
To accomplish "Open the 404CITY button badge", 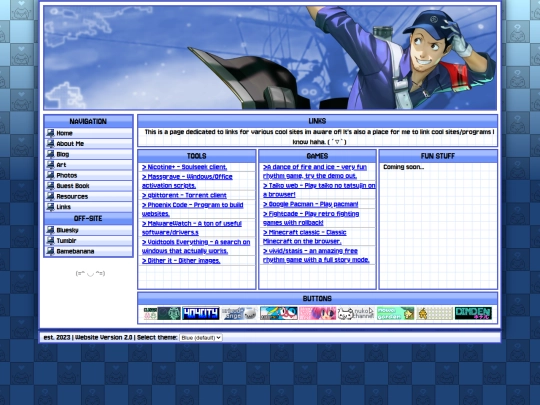I will pyautogui.click(x=201, y=313).
